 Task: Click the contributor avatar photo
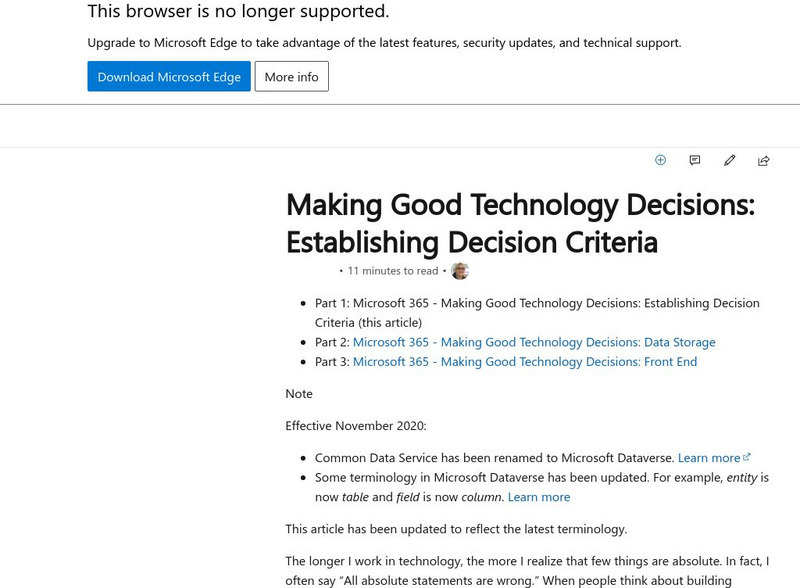click(x=460, y=271)
